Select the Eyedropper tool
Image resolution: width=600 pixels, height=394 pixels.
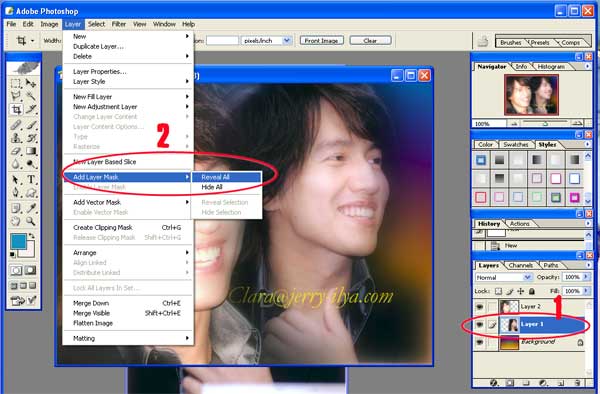click(31, 208)
